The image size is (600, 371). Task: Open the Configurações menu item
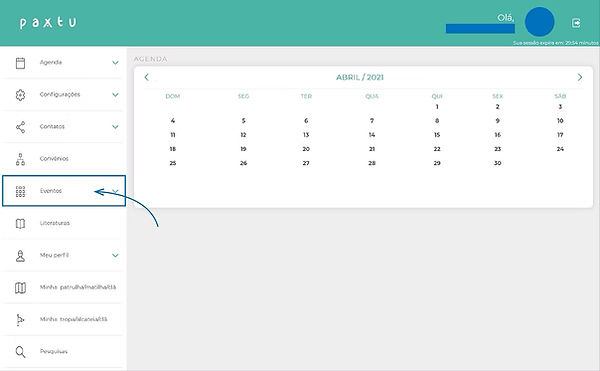[63, 94]
